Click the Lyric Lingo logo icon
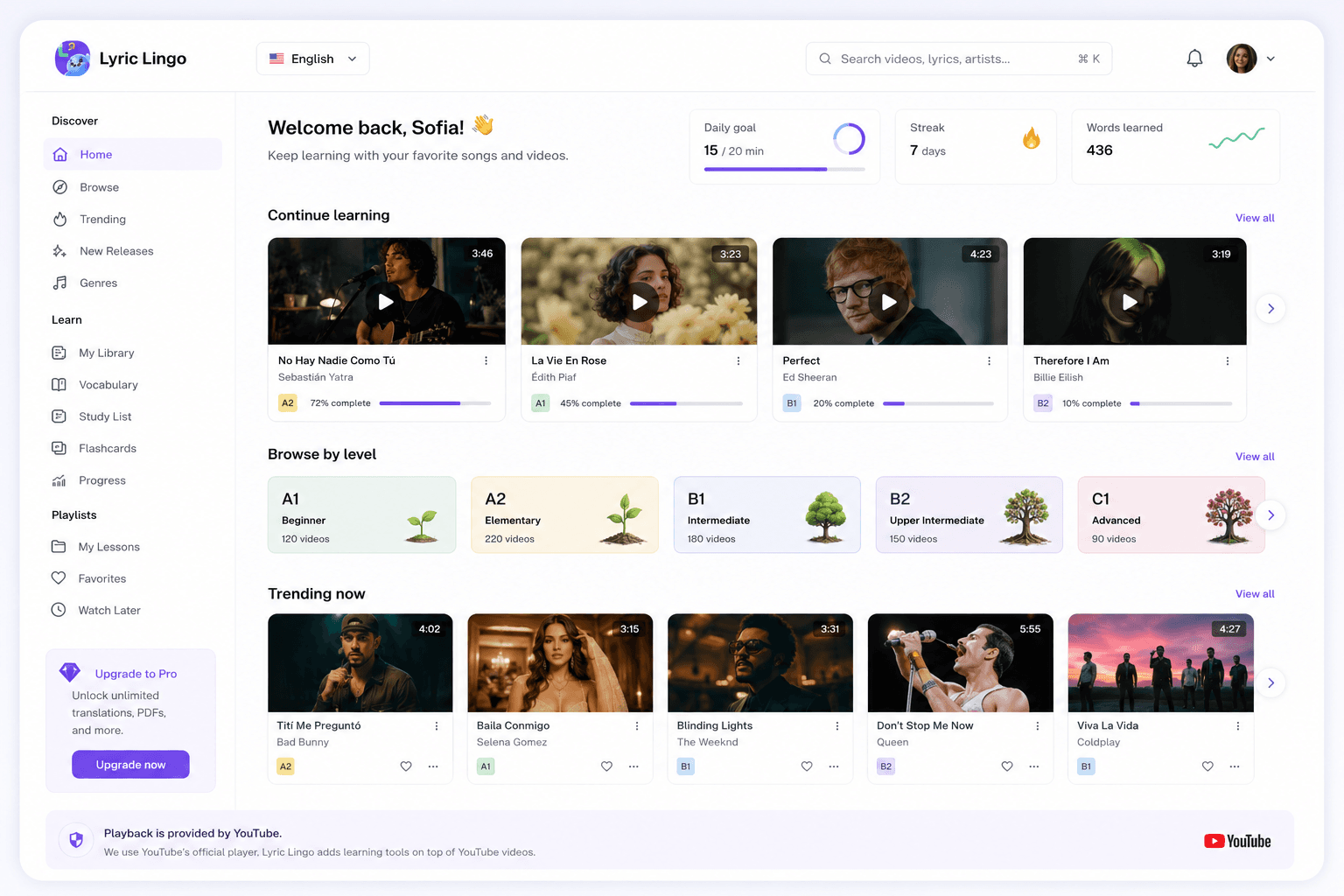Screen dimensions: 1344x896 [73, 59]
